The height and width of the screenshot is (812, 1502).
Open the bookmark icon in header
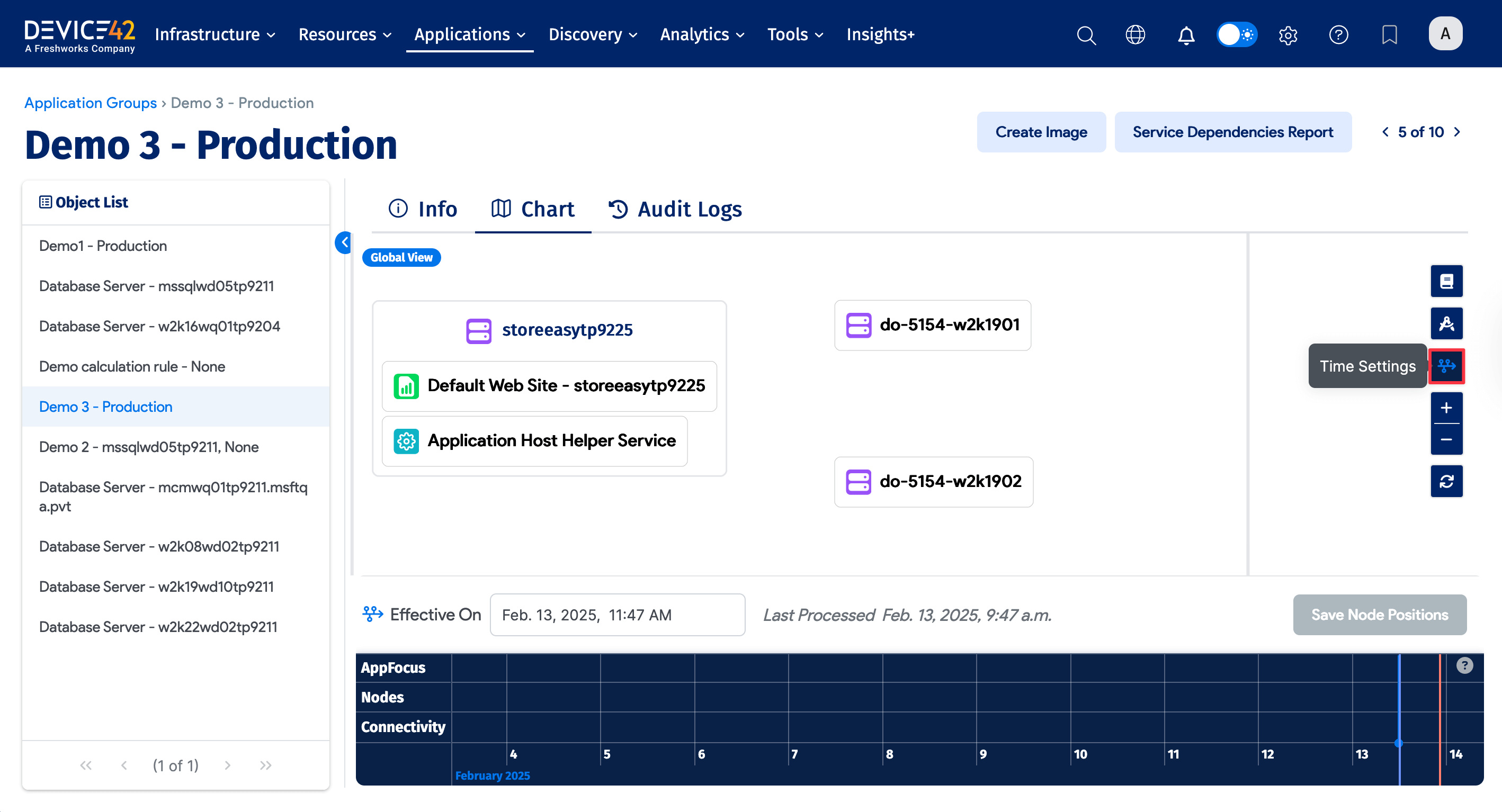pyautogui.click(x=1390, y=35)
